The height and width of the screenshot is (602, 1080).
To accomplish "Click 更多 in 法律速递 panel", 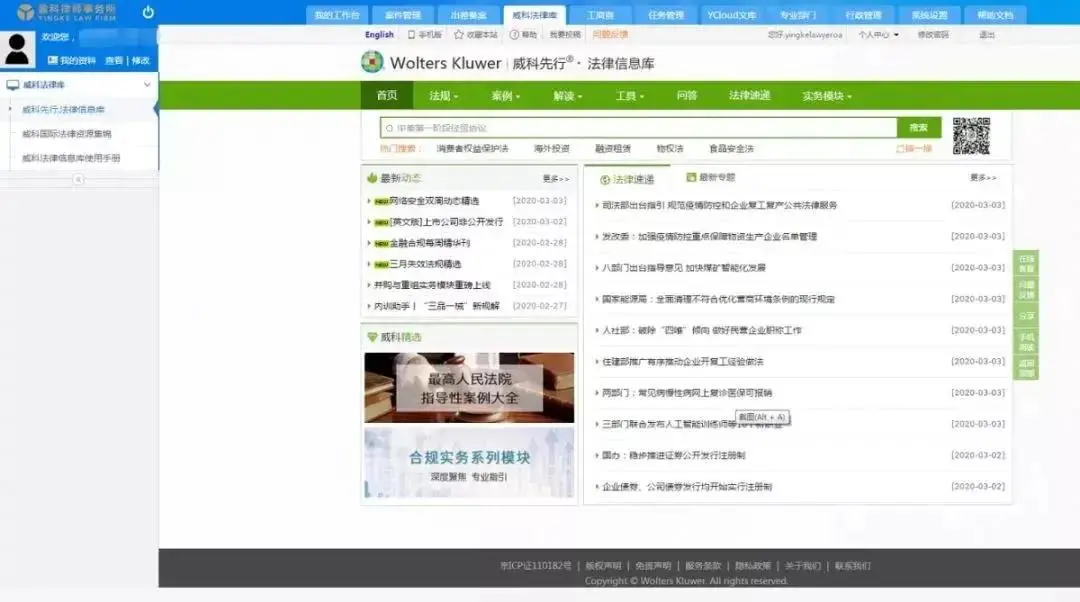I will 983,178.
